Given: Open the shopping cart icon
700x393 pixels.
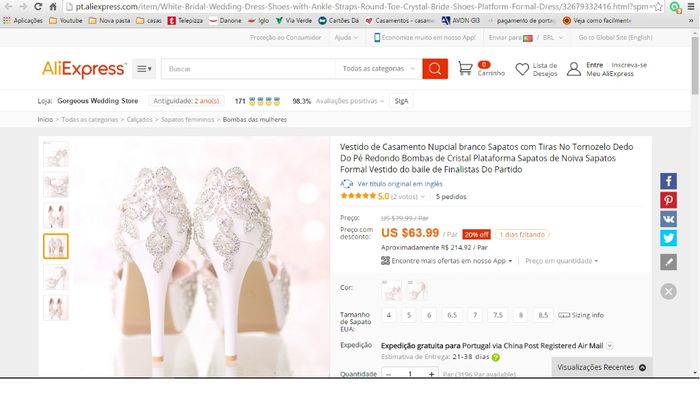Looking at the screenshot, I should click(465, 68).
